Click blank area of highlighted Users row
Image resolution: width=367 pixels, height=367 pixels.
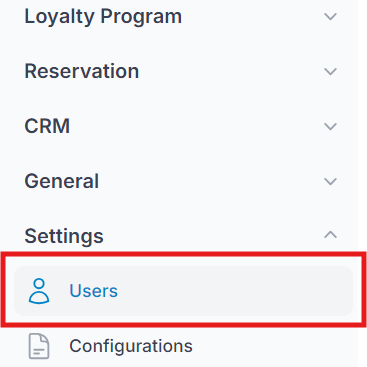(x=233, y=291)
